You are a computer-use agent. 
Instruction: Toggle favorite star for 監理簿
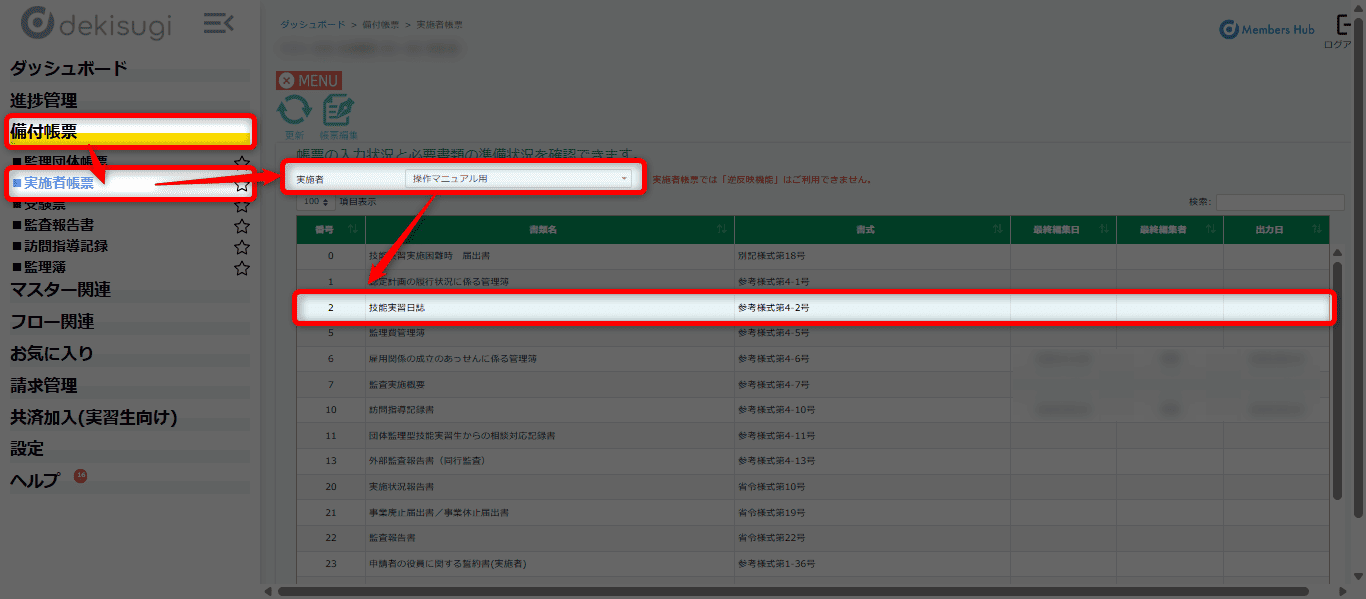241,268
